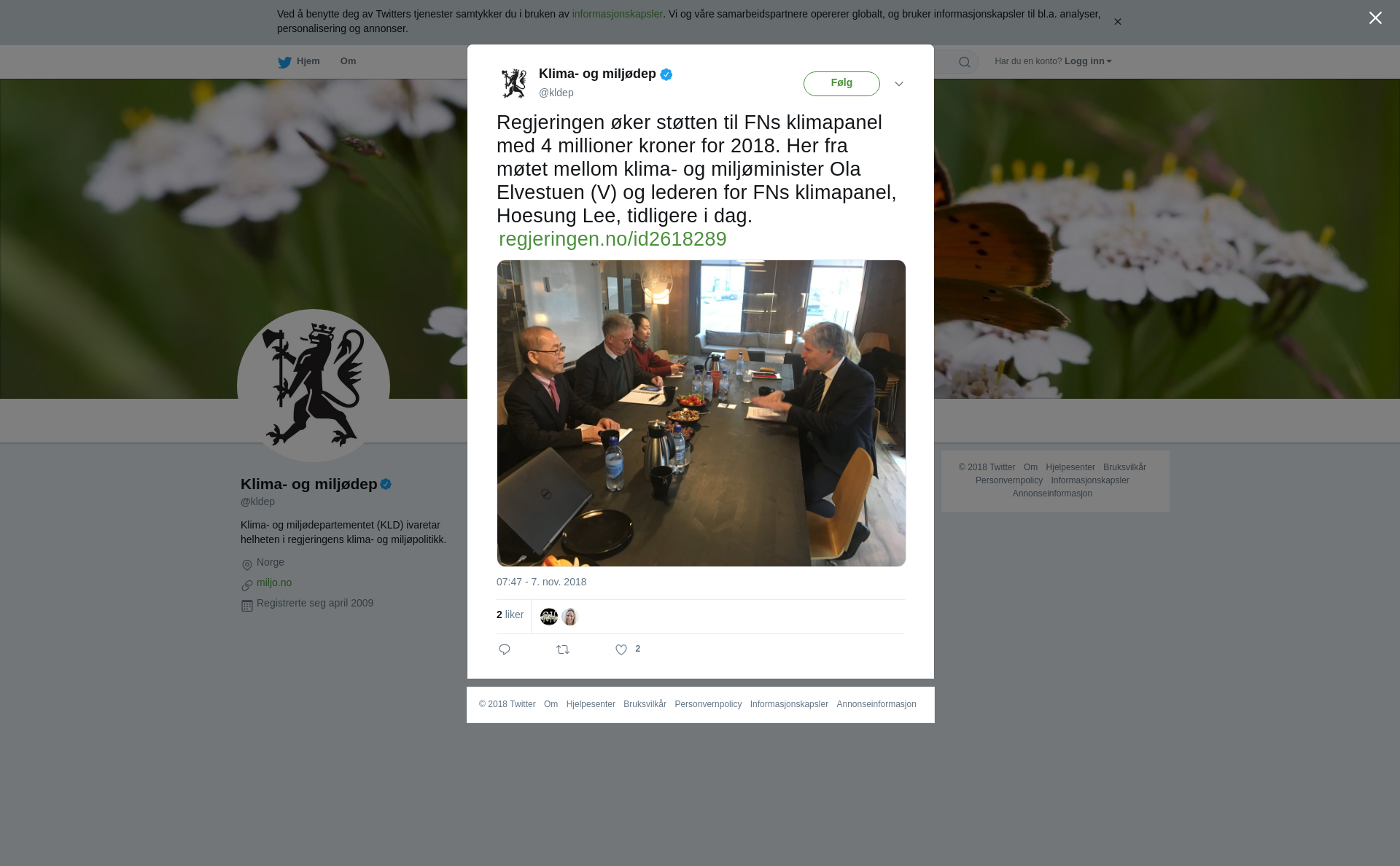The image size is (1400, 866).
Task: Click the reply speech bubble icon
Action: point(505,649)
